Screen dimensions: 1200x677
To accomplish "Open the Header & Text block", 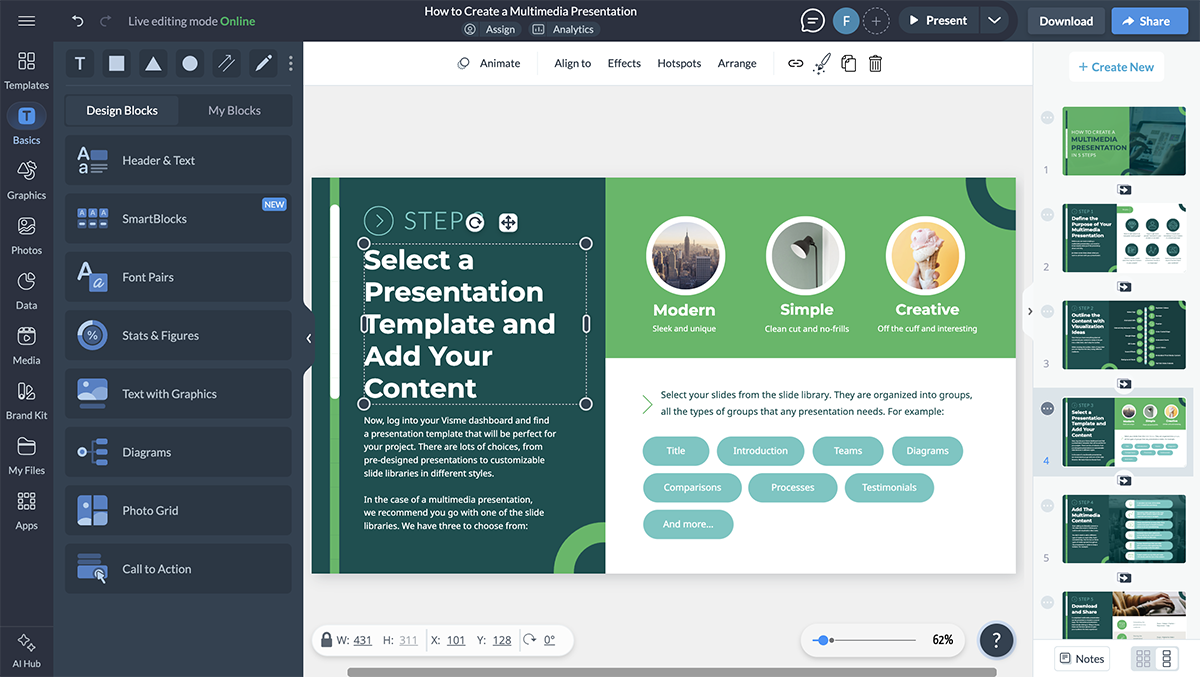I will pos(178,160).
